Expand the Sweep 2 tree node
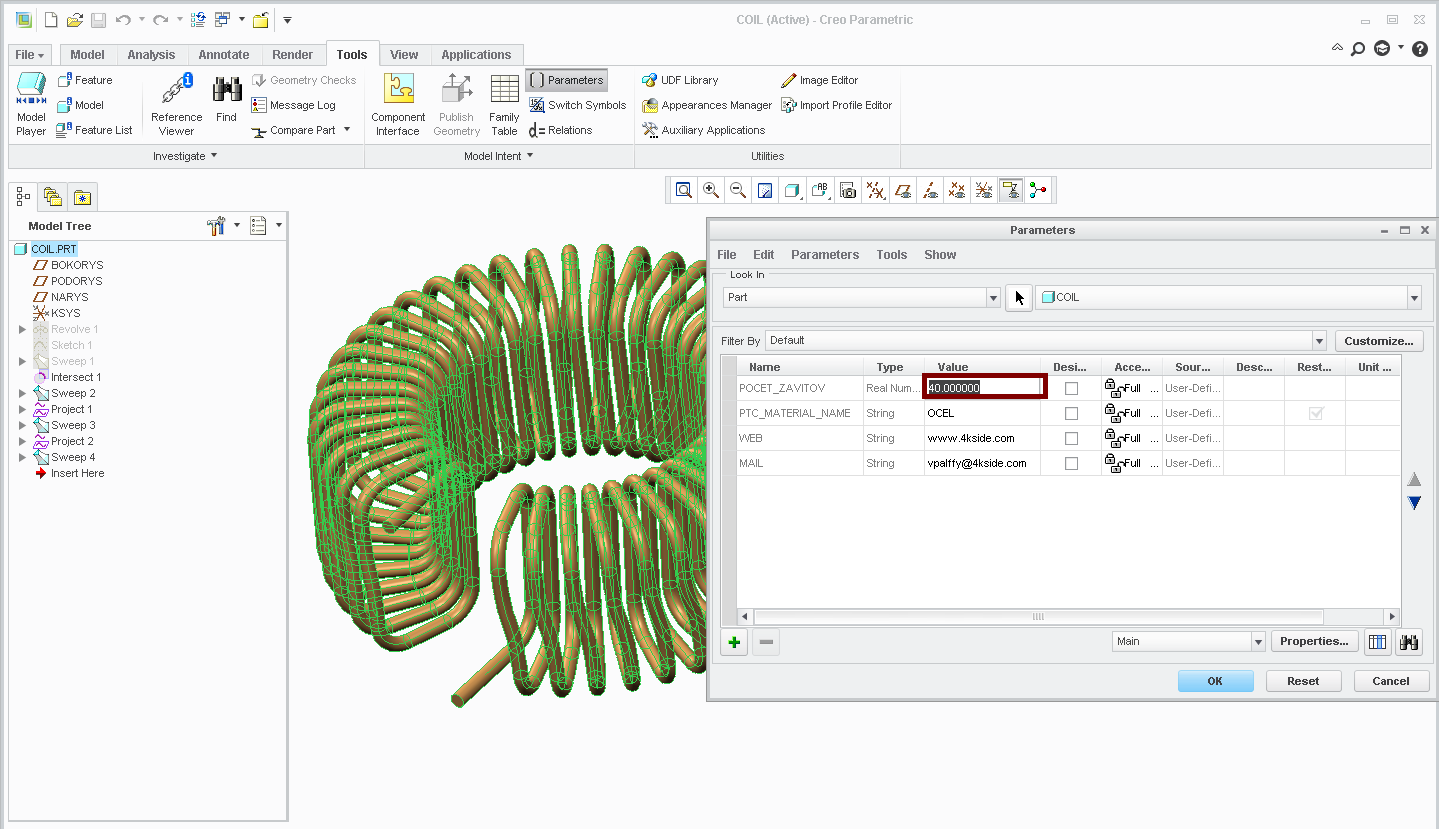 pyautogui.click(x=23, y=393)
